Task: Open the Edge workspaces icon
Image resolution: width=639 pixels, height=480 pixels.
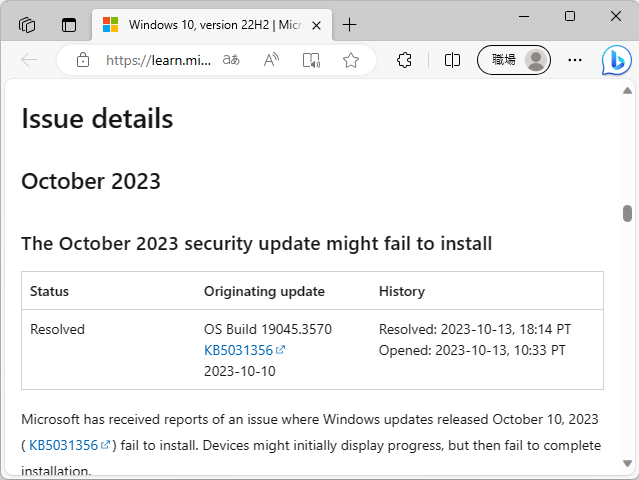Action: [28, 24]
